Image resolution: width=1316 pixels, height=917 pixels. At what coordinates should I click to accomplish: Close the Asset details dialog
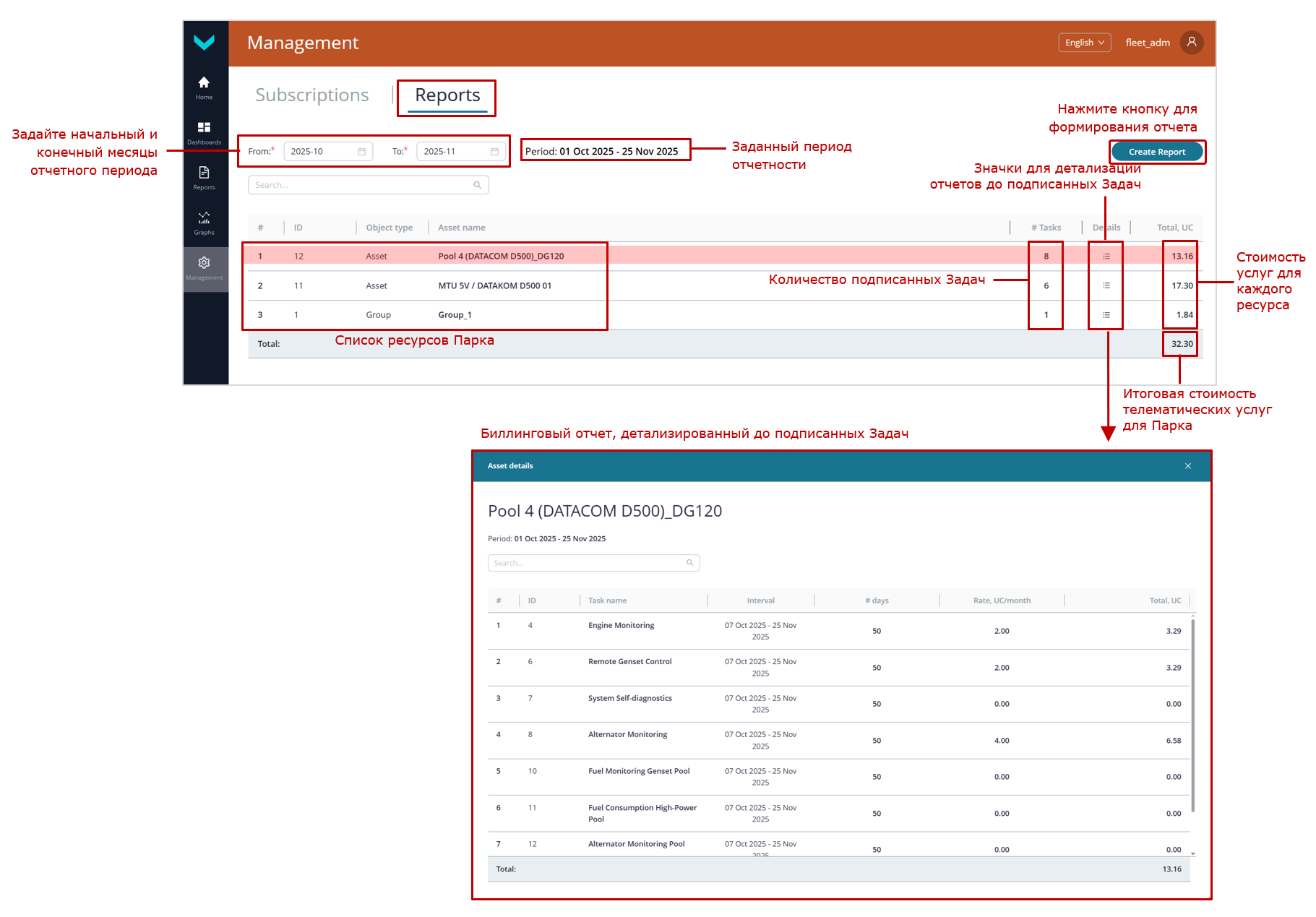point(1187,466)
